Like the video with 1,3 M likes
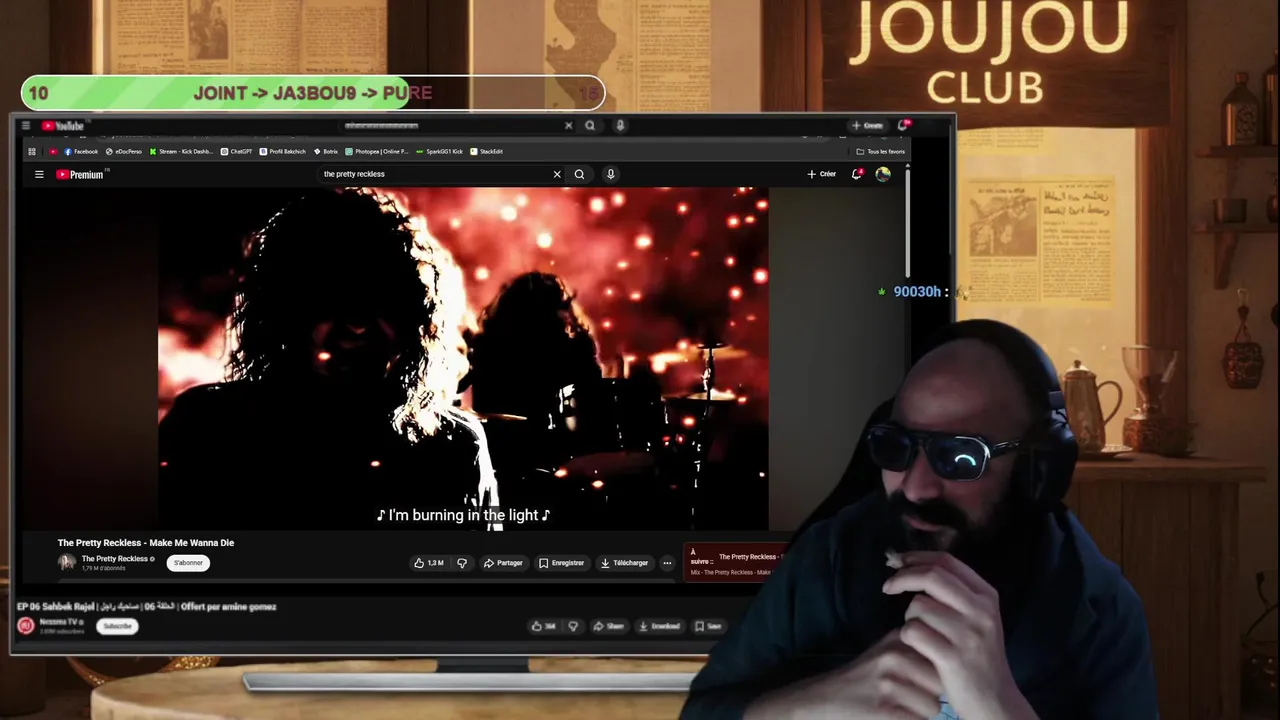 pos(429,563)
